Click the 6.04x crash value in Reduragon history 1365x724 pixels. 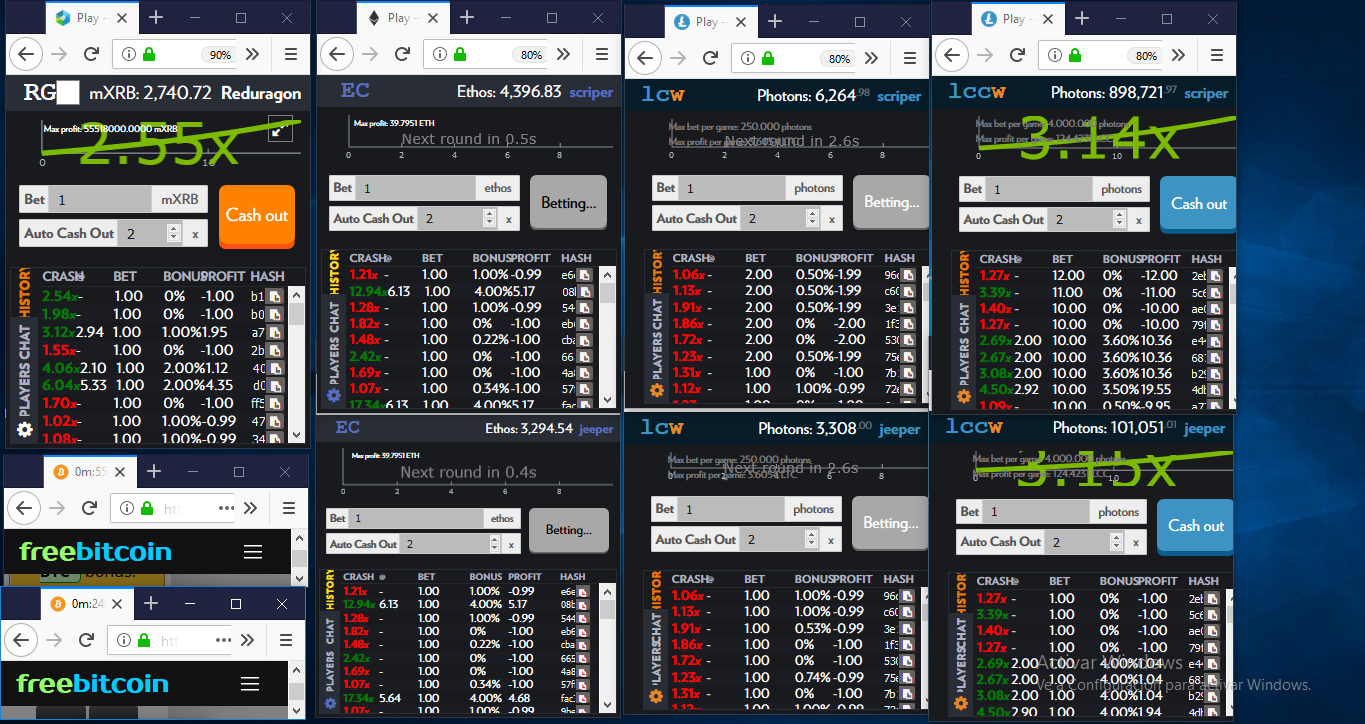(x=60, y=385)
